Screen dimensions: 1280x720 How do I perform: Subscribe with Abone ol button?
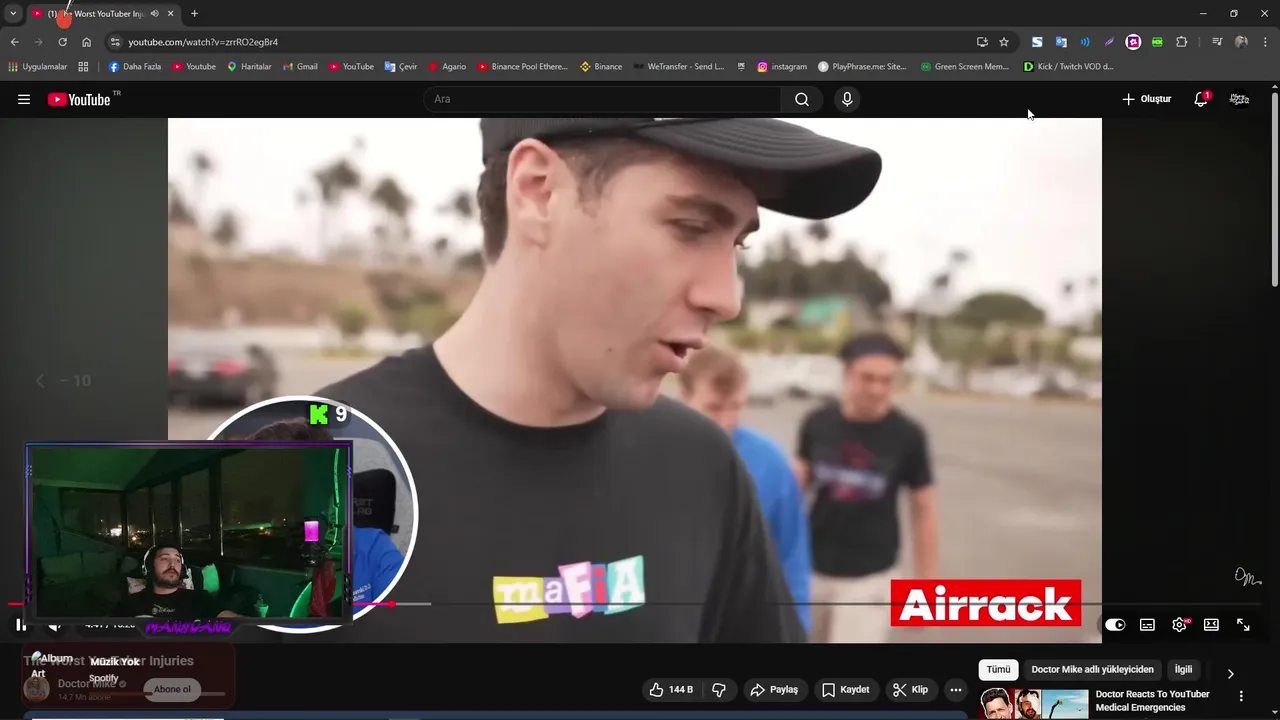(x=172, y=689)
